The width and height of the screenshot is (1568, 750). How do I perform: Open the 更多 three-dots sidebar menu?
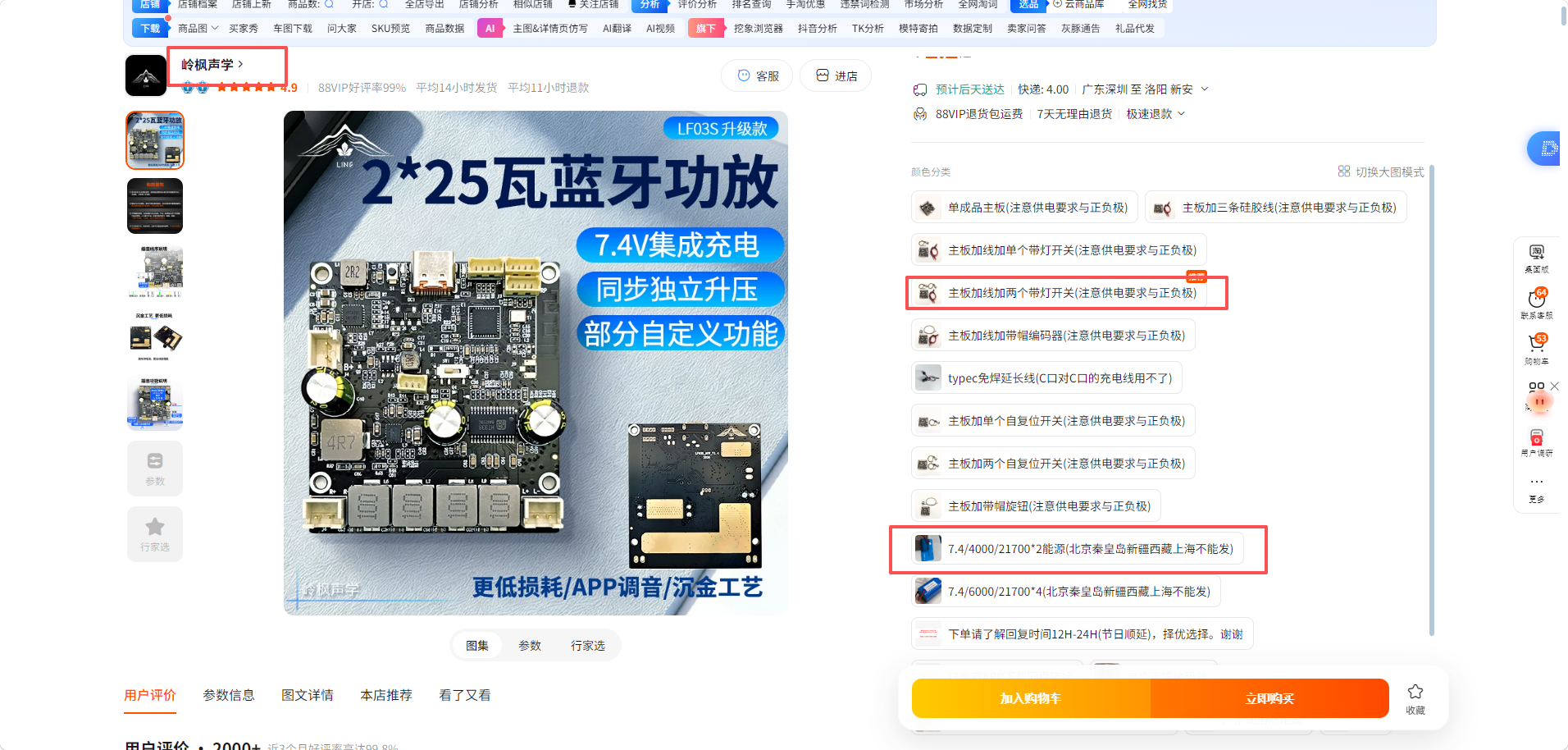pos(1537,489)
